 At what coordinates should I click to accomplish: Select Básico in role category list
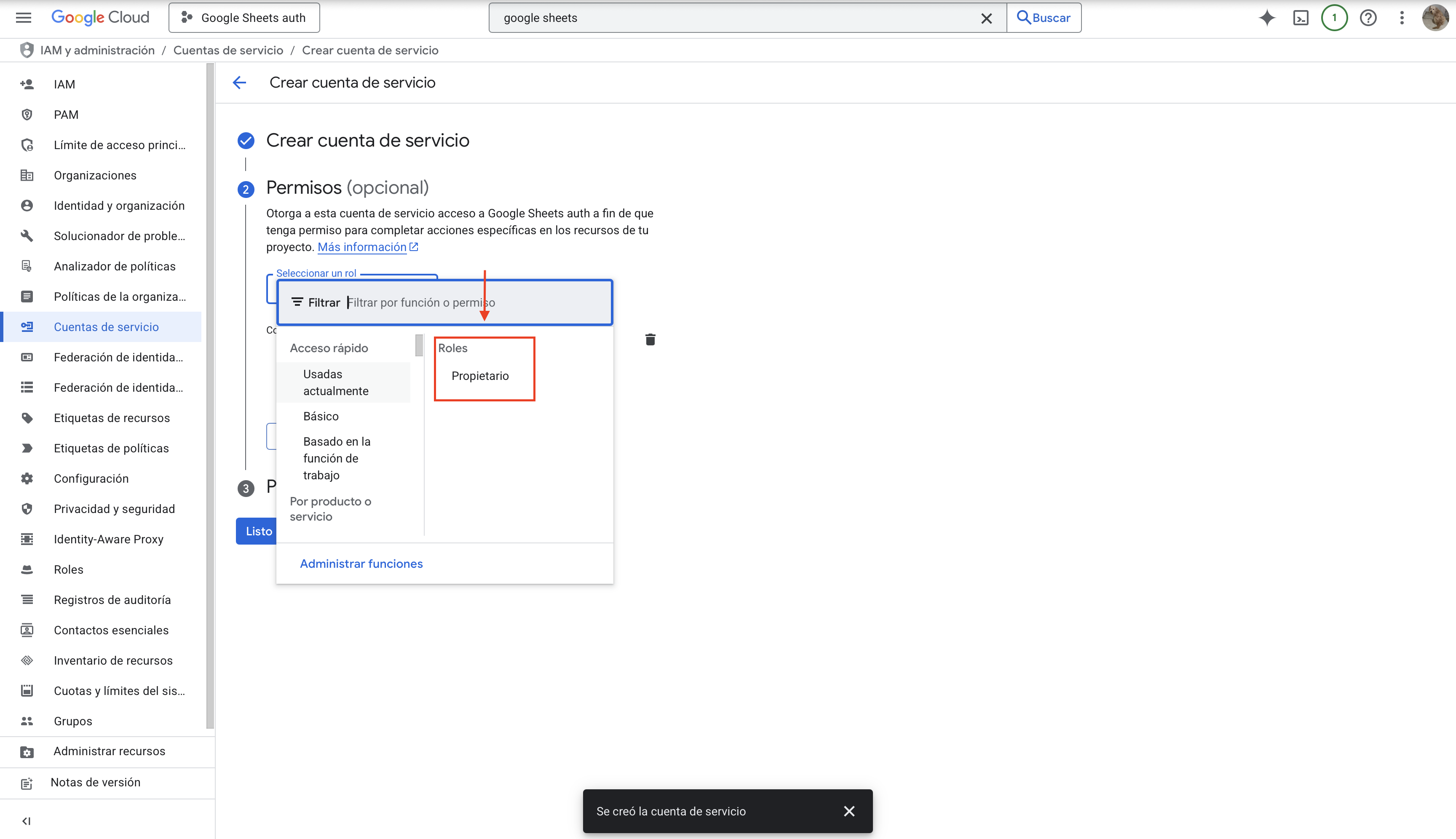pos(321,416)
